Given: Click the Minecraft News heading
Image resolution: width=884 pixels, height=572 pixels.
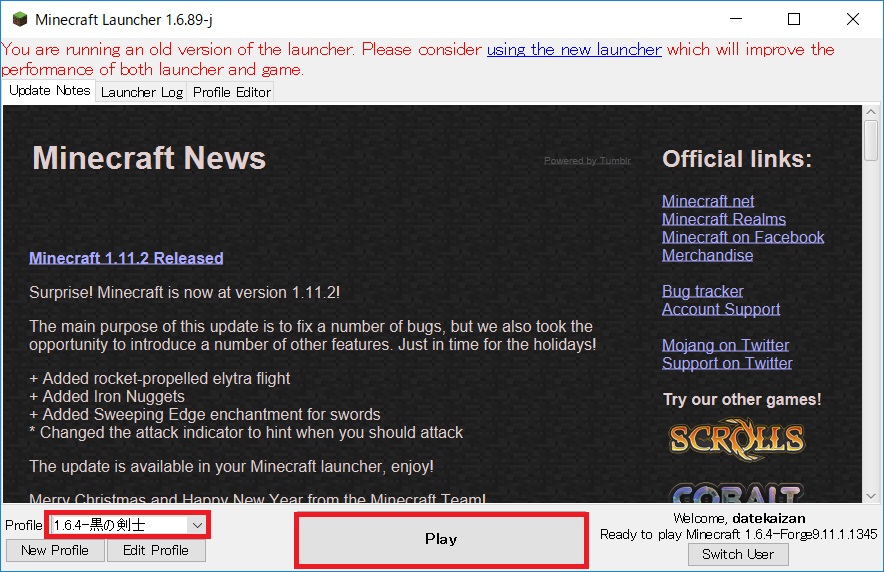Looking at the screenshot, I should (149, 158).
